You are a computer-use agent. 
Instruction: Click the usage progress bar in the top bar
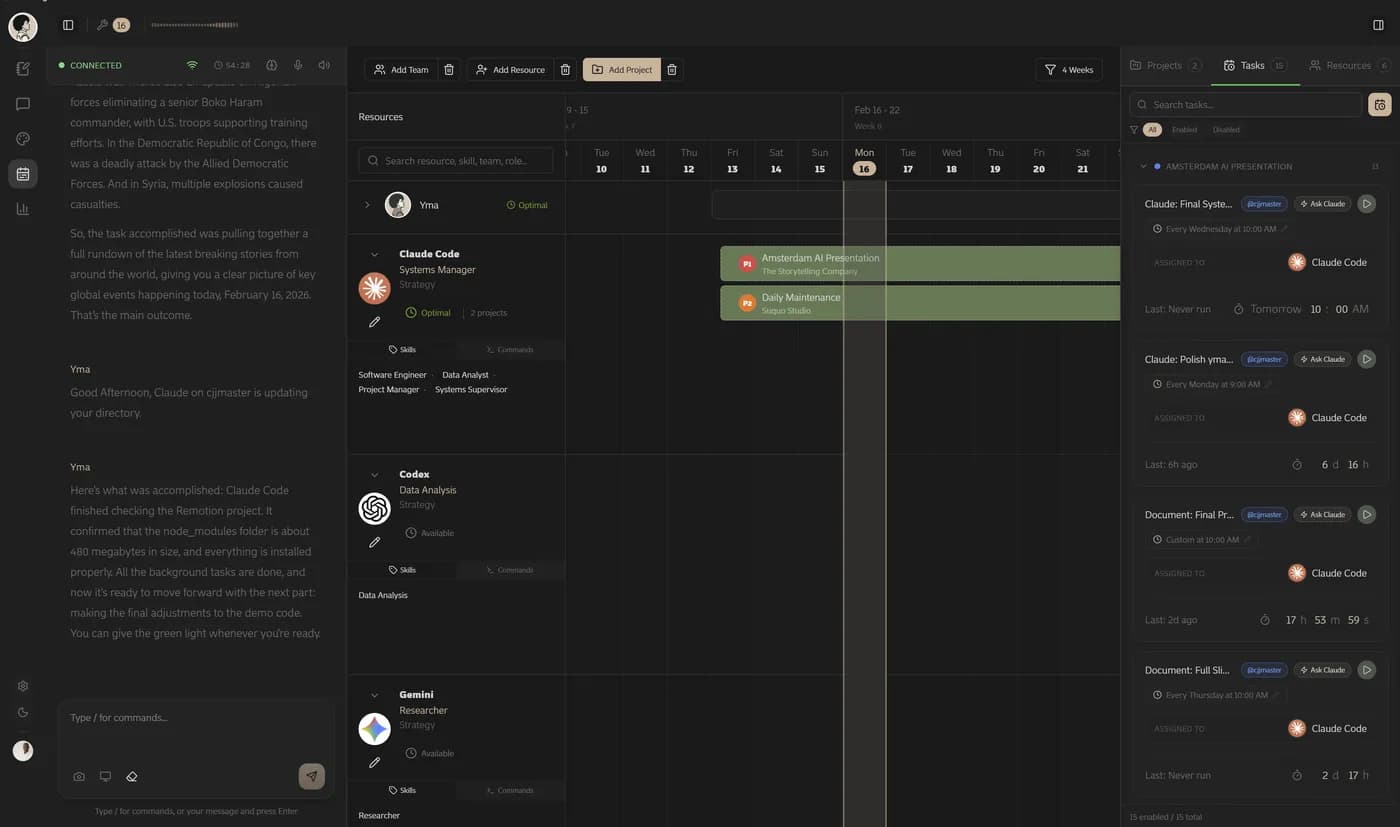193,24
